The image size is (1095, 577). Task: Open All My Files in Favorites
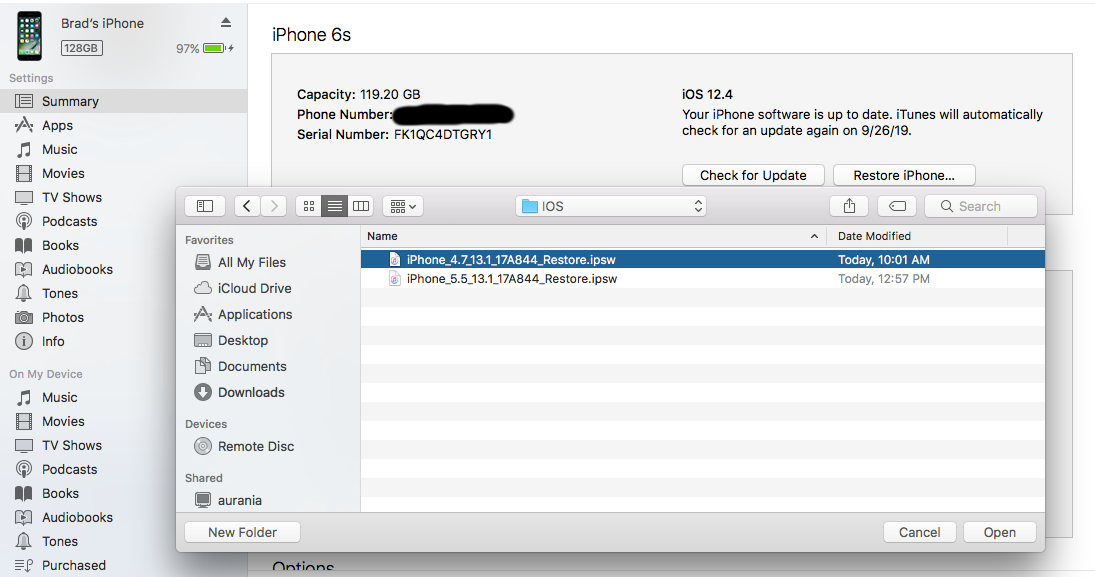[x=251, y=263]
